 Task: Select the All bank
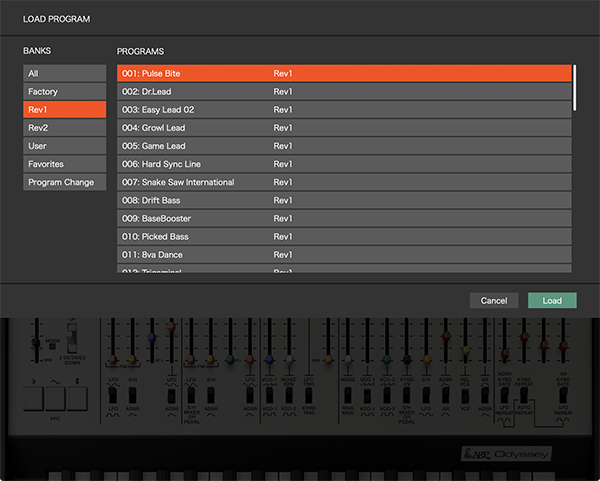[65, 73]
